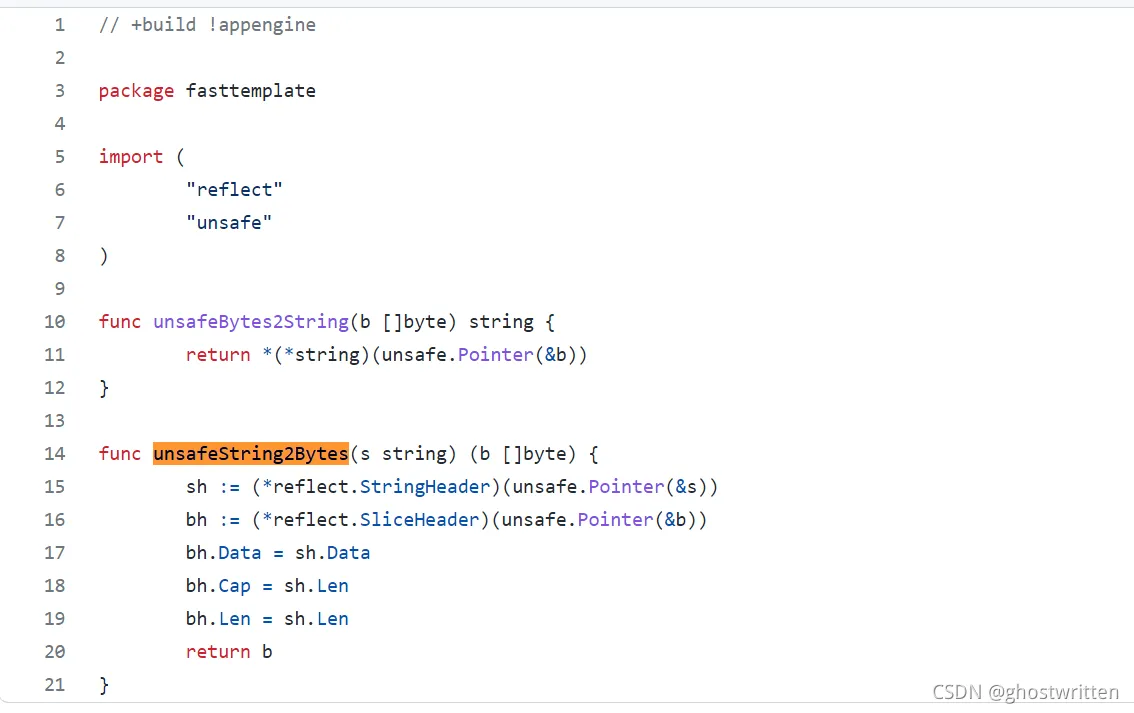Click the "reflect" import string
Viewport: 1134px width, 713px height.
234,190
